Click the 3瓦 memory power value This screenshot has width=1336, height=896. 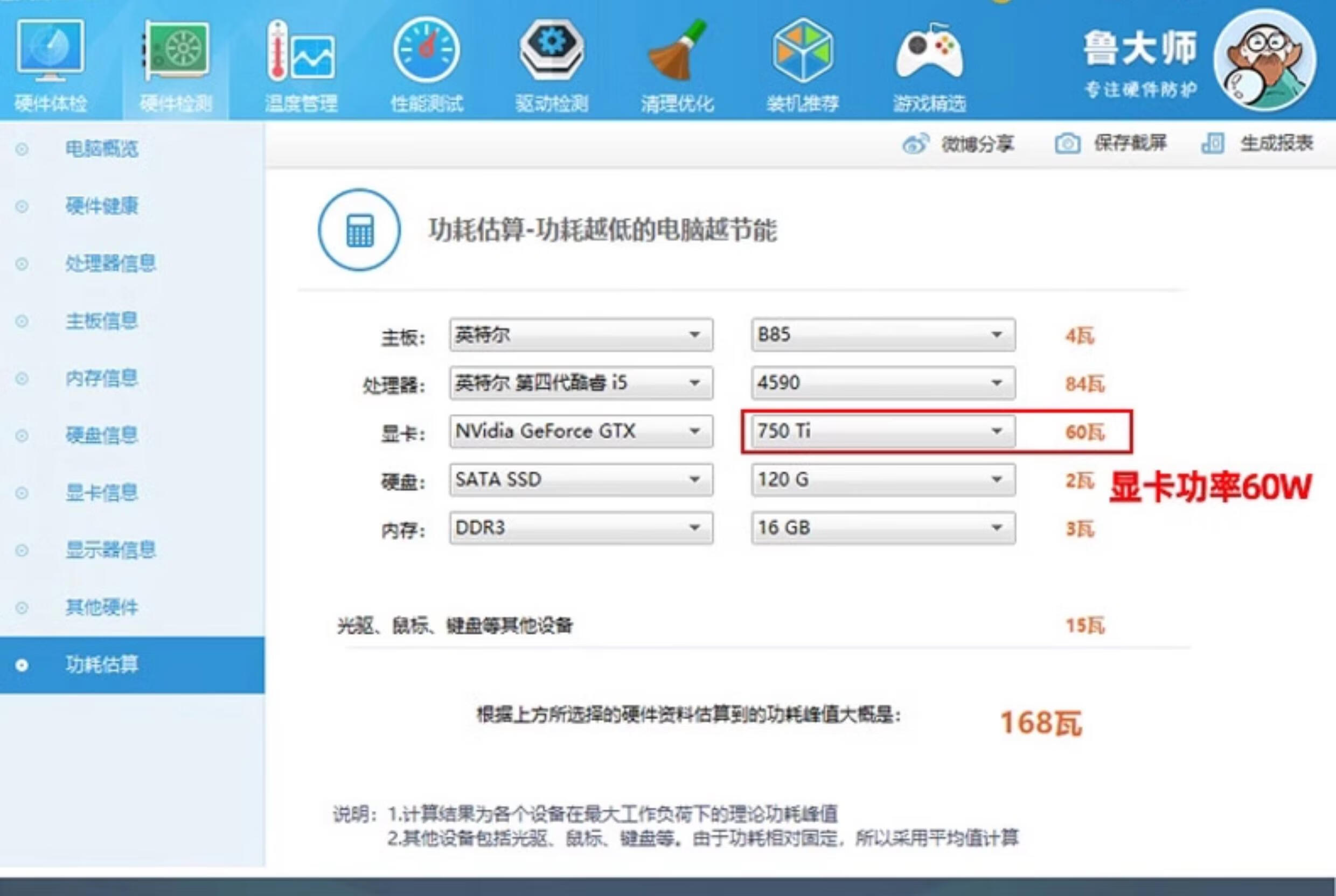(x=1080, y=529)
